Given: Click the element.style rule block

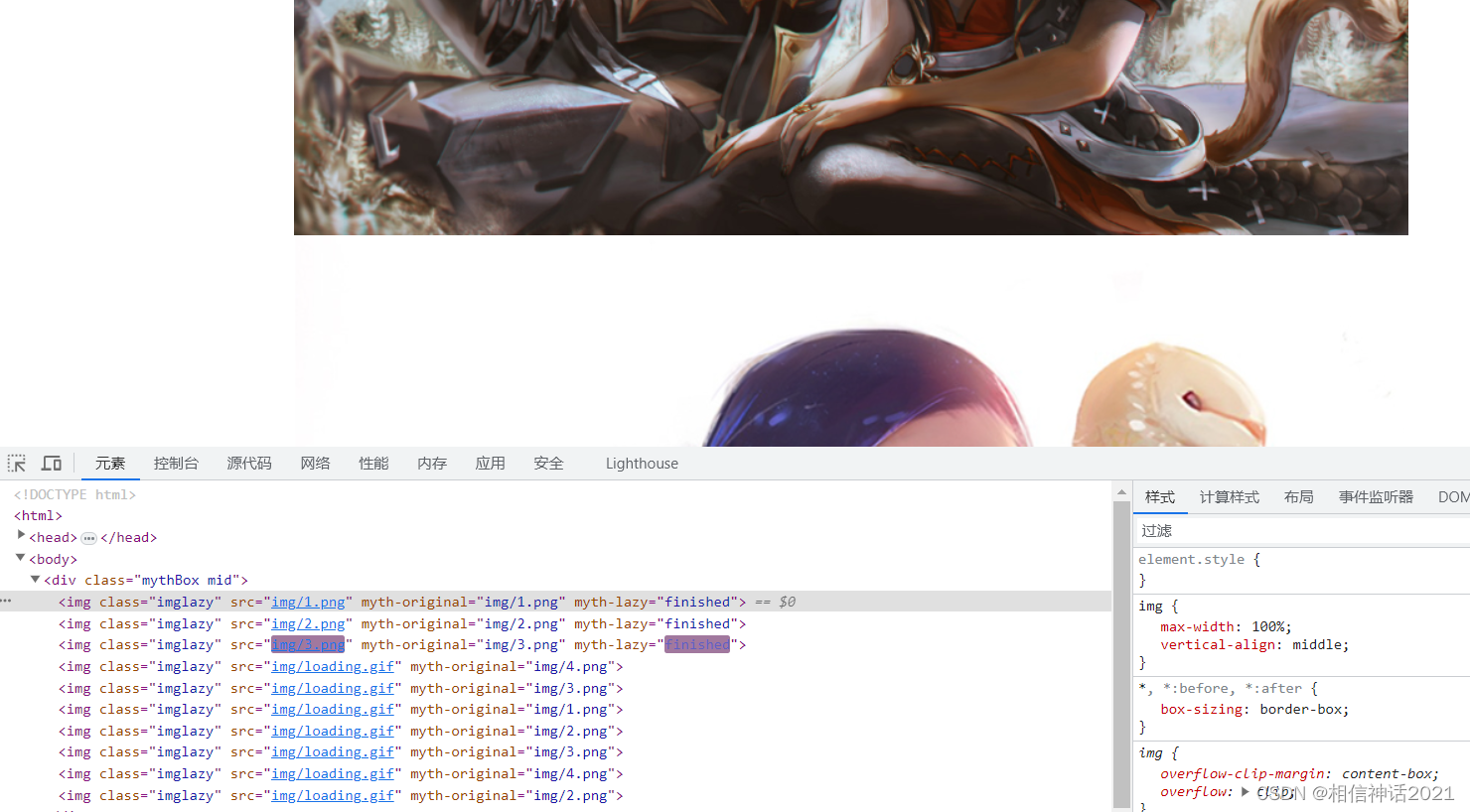Looking at the screenshot, I should click(x=1302, y=570).
